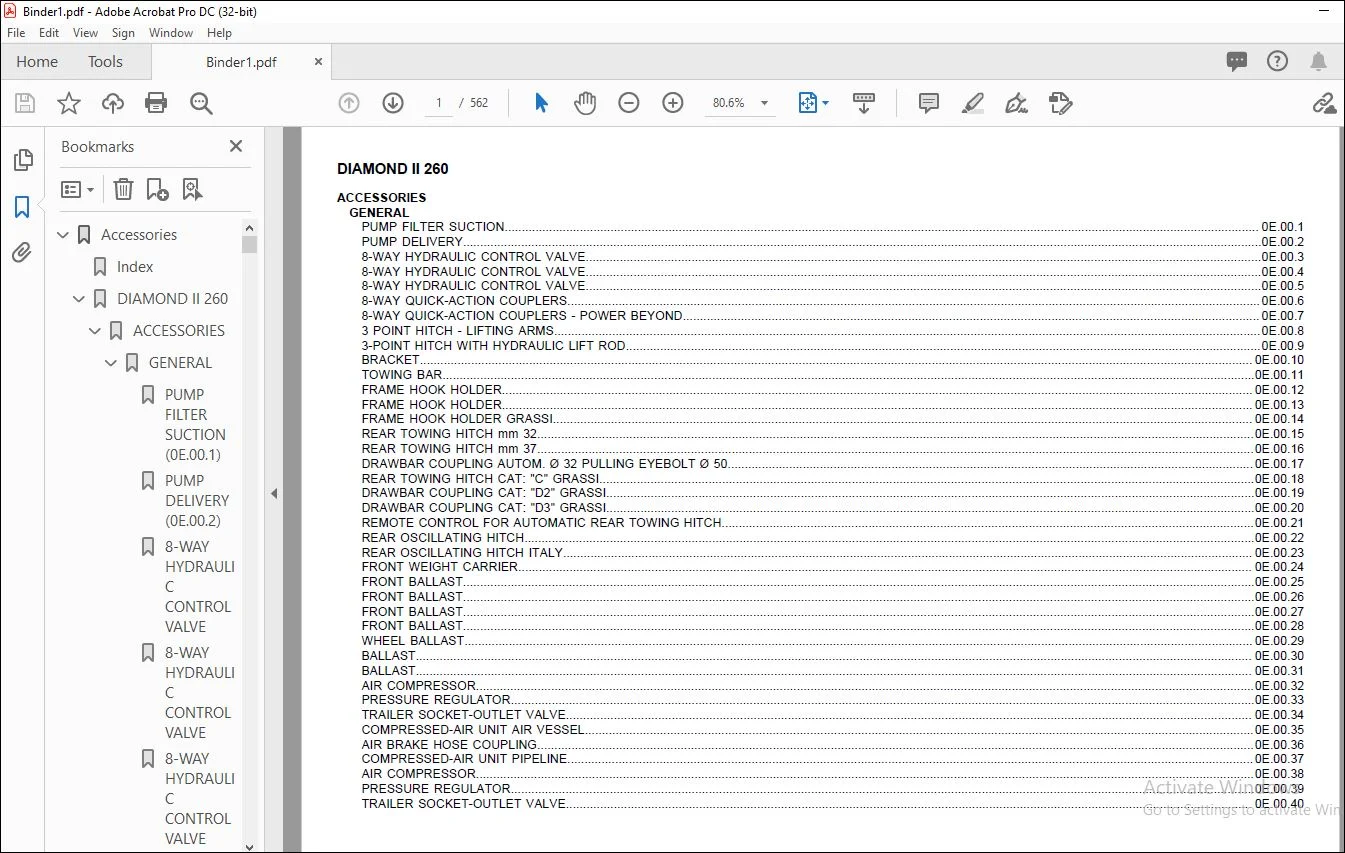
Task: Delete the selected bookmark
Action: (x=123, y=189)
